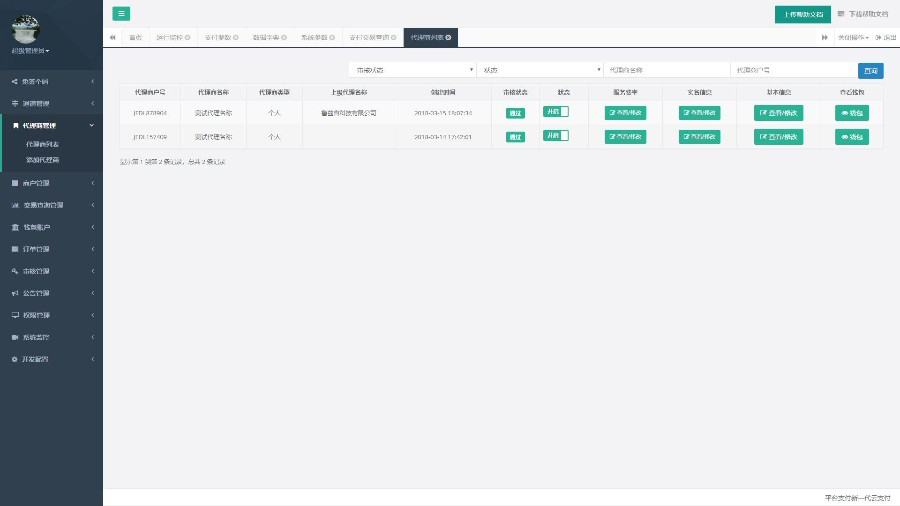
Task: Click the green hamburger menu toggle button
Action: 121,13
